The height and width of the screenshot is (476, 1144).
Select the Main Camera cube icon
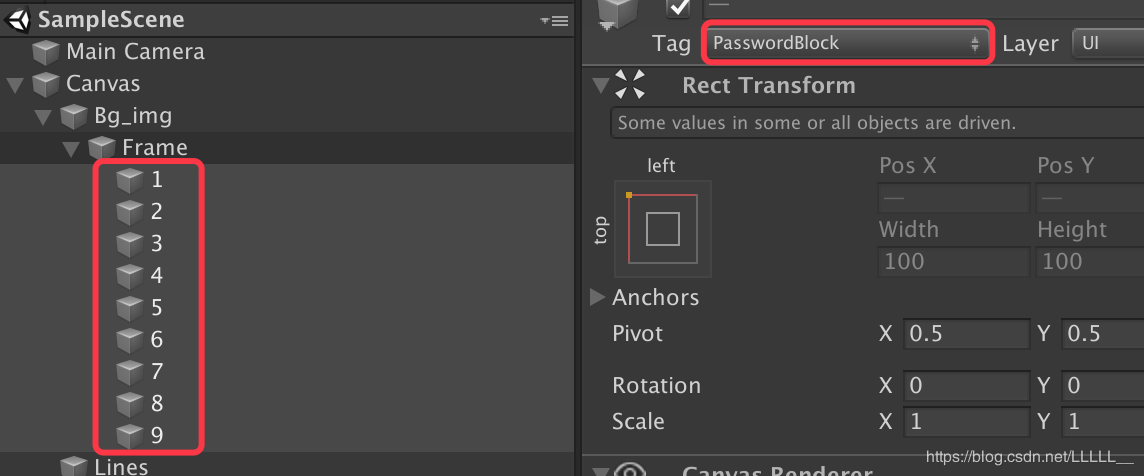pos(46,52)
